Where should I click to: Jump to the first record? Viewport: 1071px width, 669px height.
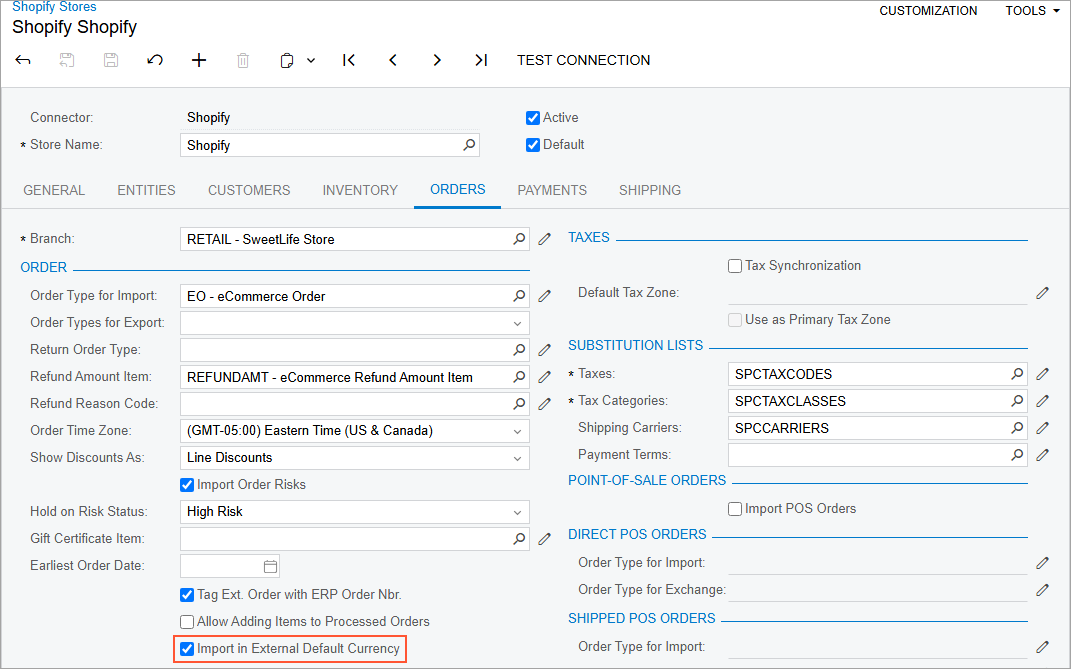pyautogui.click(x=349, y=60)
